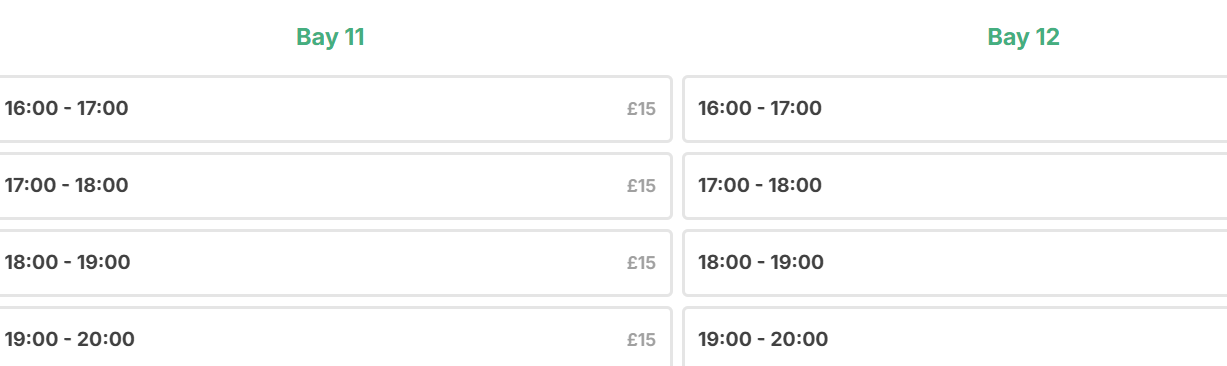This screenshot has width=1227, height=366.
Task: Click the Bay 11 column heading
Action: (x=330, y=38)
